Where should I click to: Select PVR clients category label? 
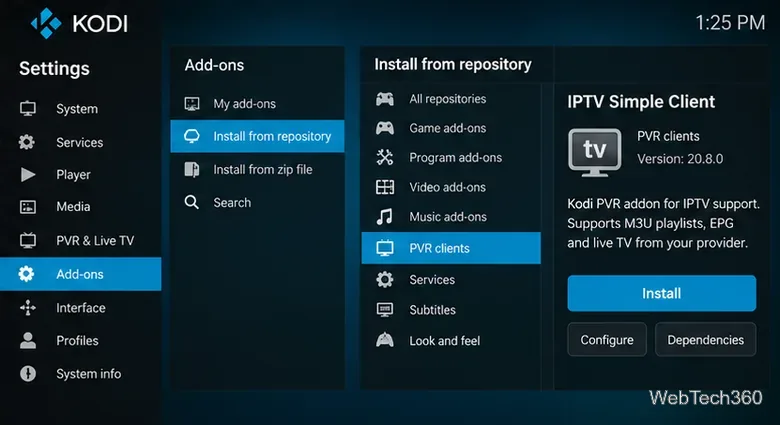coord(439,248)
